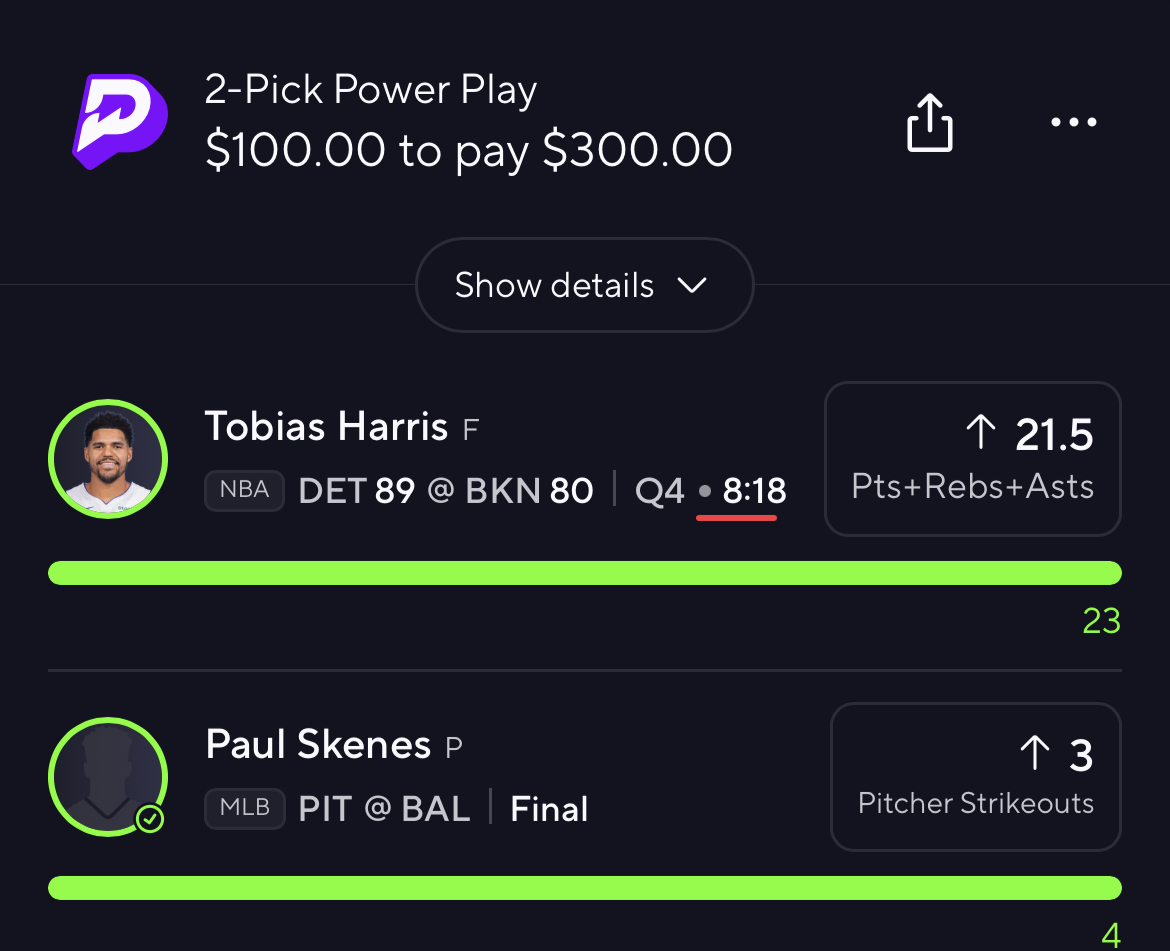The height and width of the screenshot is (951, 1170).
Task: Open the Paul Skenes player name
Action: tap(318, 745)
